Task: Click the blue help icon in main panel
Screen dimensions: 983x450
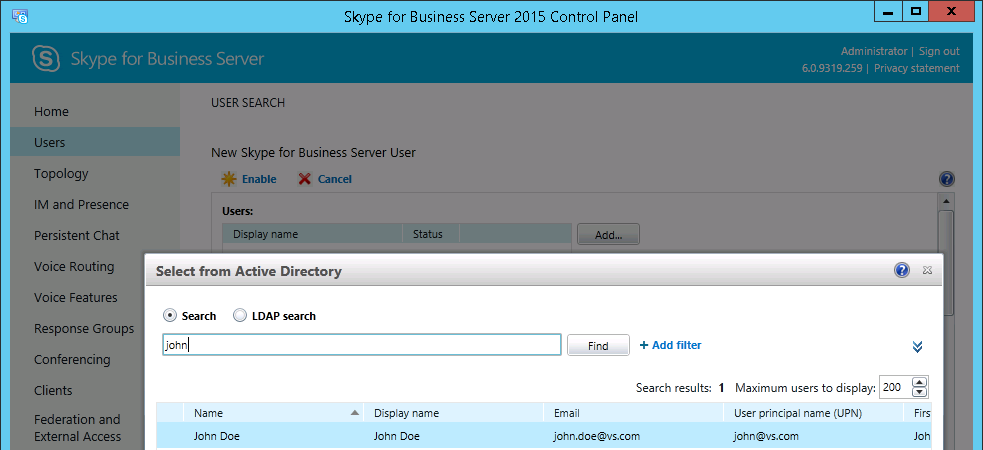Action: coord(947,179)
